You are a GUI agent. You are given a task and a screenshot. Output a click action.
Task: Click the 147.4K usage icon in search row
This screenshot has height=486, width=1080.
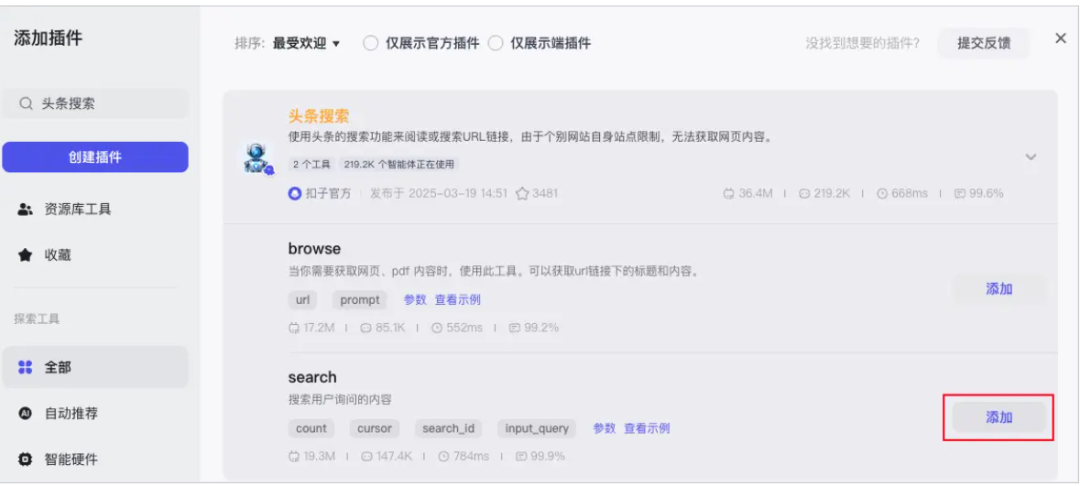click(366, 456)
